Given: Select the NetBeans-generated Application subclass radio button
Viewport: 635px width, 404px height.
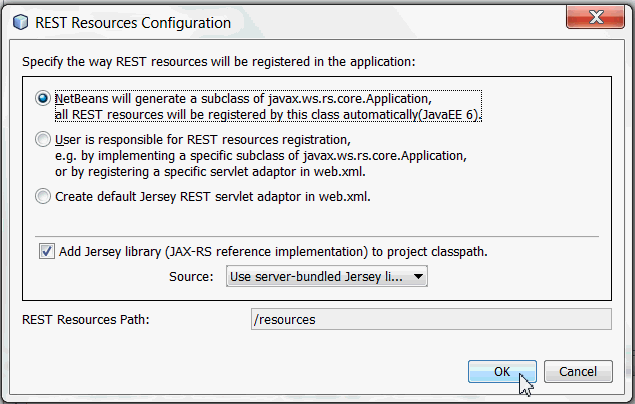Looking at the screenshot, I should pyautogui.click(x=43, y=98).
